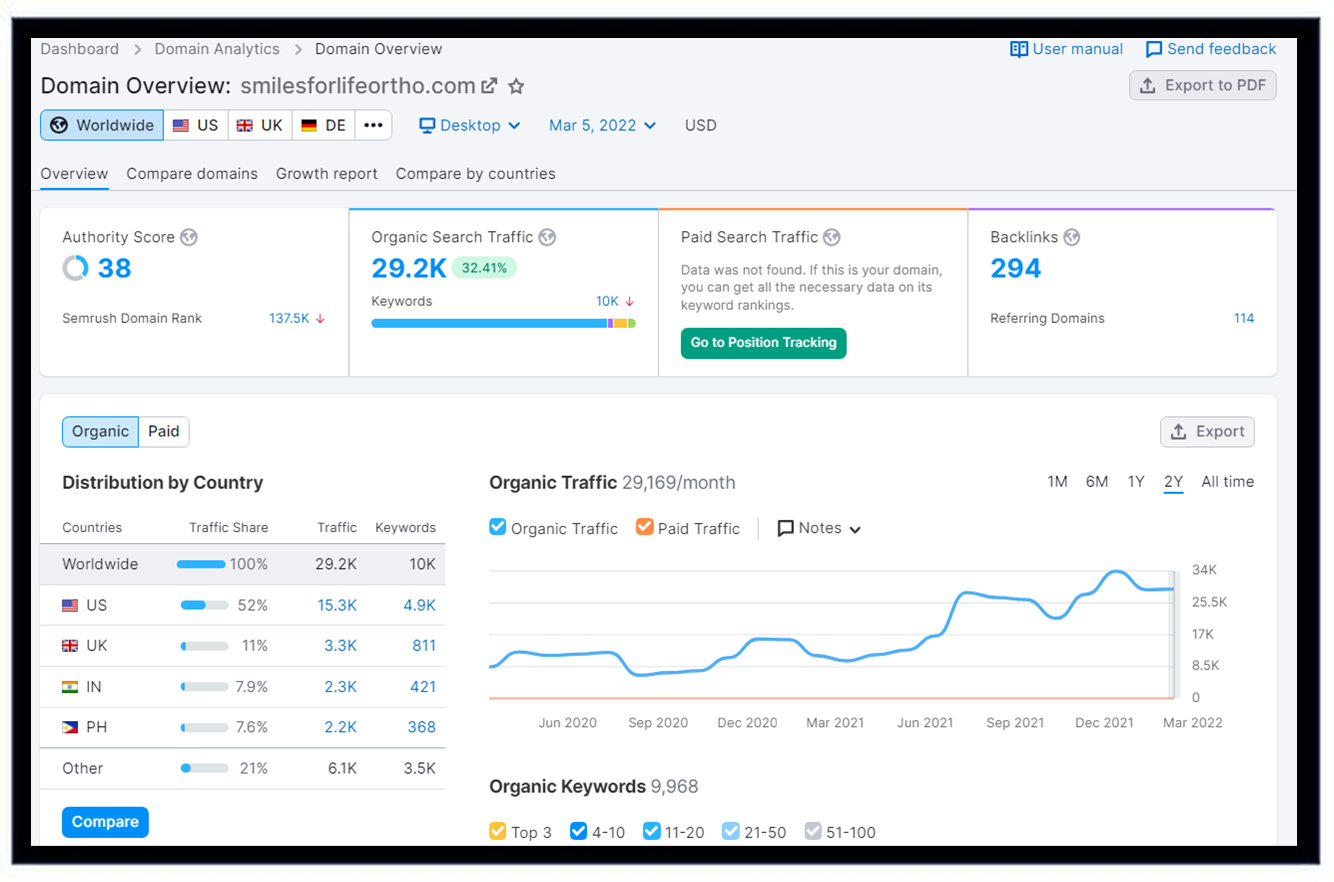This screenshot has height=882, width=1334.
Task: Open the US 15.3K traffic value
Action: coord(337,605)
